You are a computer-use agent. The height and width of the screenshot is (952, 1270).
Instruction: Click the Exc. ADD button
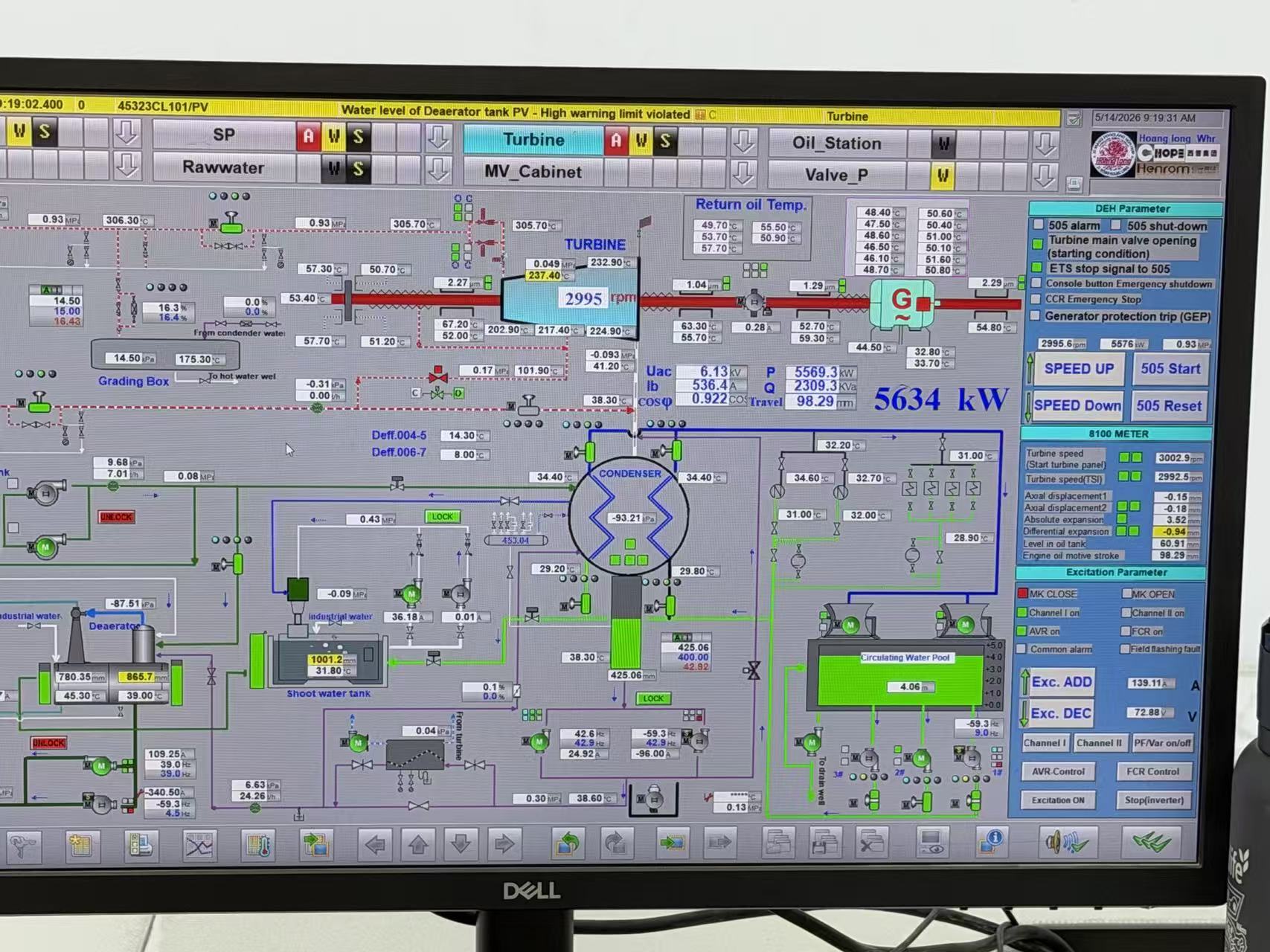pos(1061,682)
